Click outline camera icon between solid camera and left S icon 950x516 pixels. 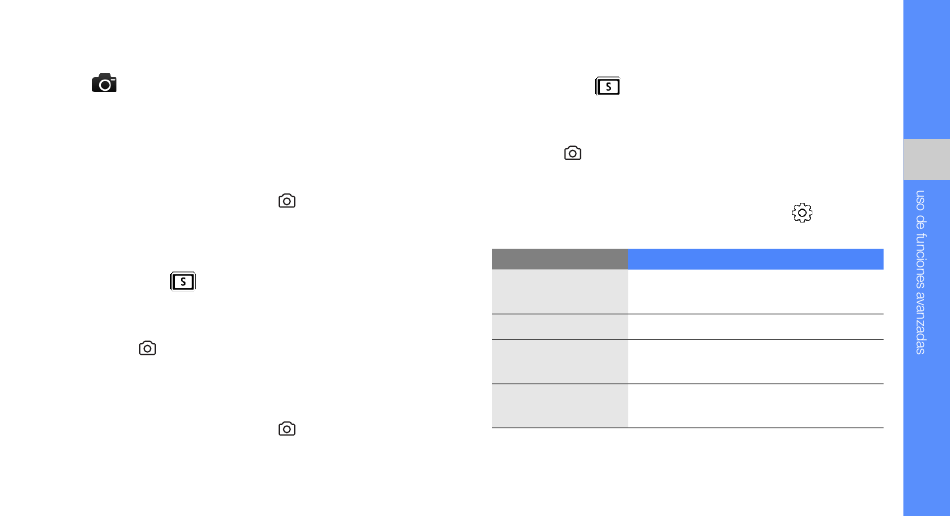[x=287, y=200]
